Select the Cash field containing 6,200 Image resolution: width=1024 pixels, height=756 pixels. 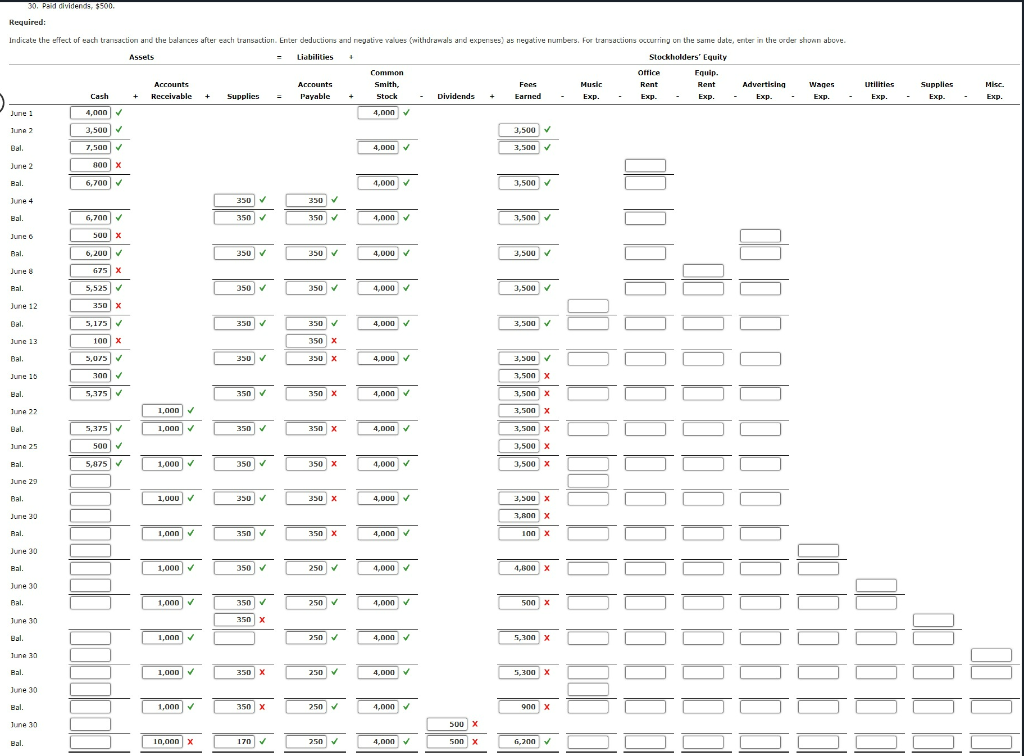[91, 253]
